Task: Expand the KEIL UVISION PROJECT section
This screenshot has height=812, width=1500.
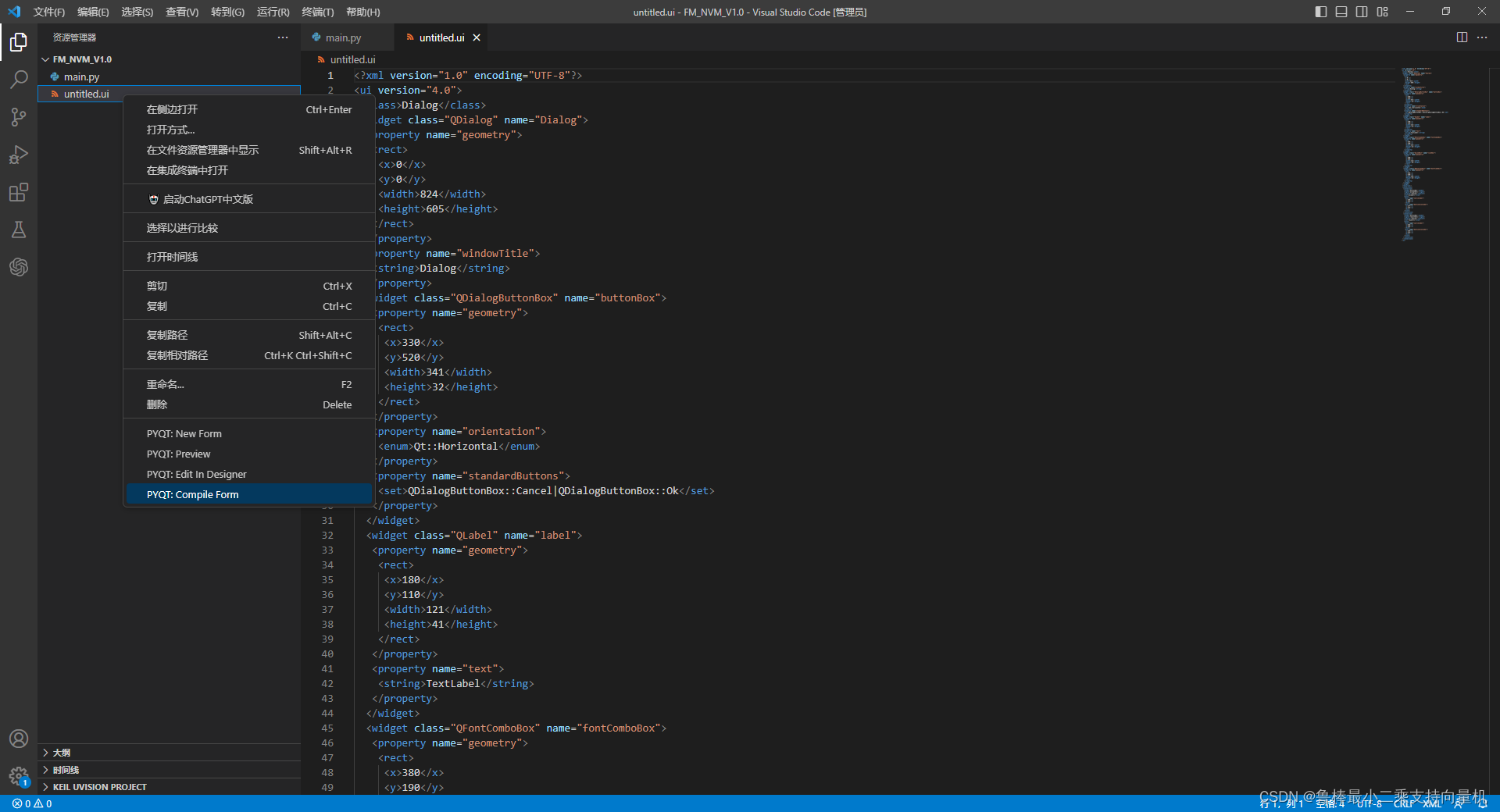Action: tap(169, 787)
